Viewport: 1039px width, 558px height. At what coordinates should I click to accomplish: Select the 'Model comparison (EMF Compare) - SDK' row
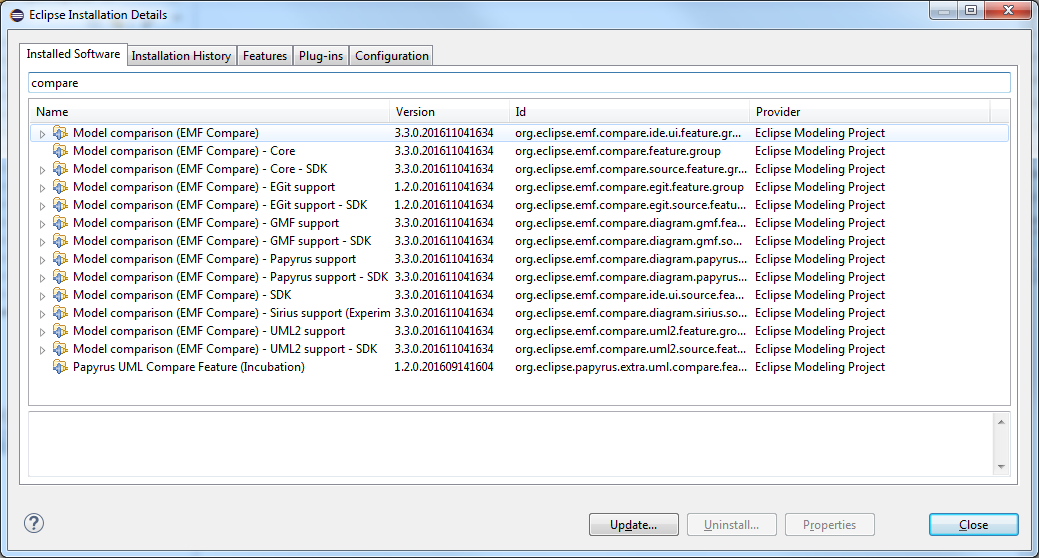pyautogui.click(x=520, y=294)
